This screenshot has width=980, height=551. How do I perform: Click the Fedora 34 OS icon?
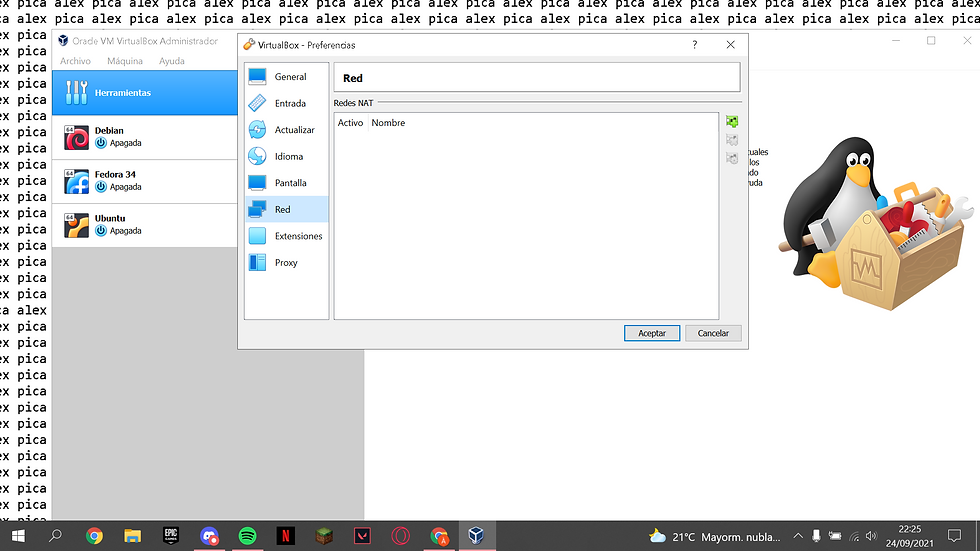point(76,181)
